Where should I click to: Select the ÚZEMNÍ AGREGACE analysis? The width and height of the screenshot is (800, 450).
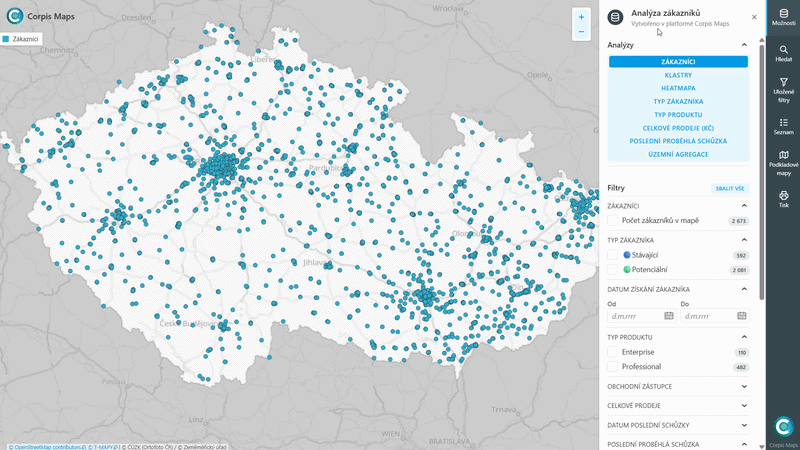678,154
